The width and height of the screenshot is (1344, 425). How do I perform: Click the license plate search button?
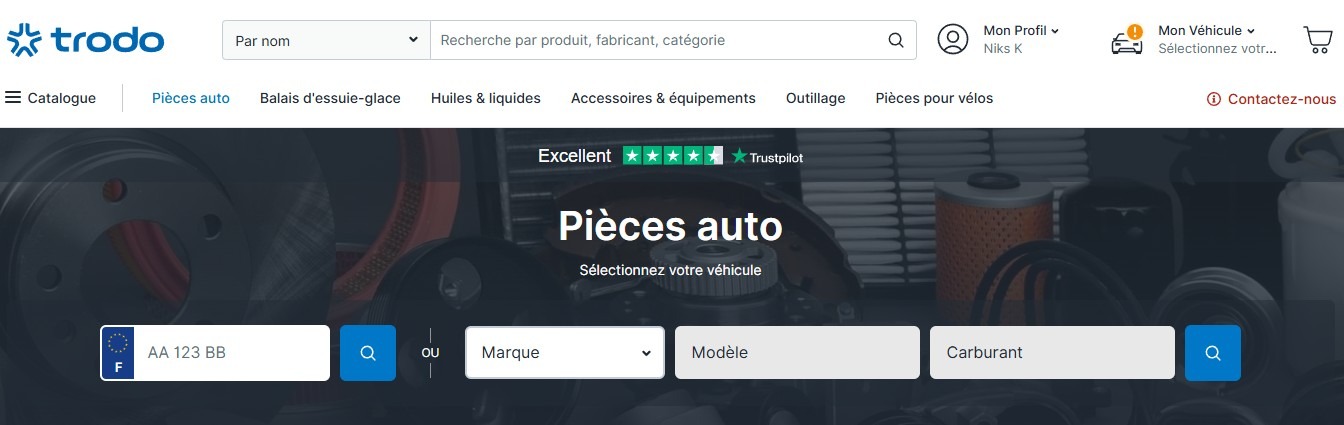[x=368, y=353]
